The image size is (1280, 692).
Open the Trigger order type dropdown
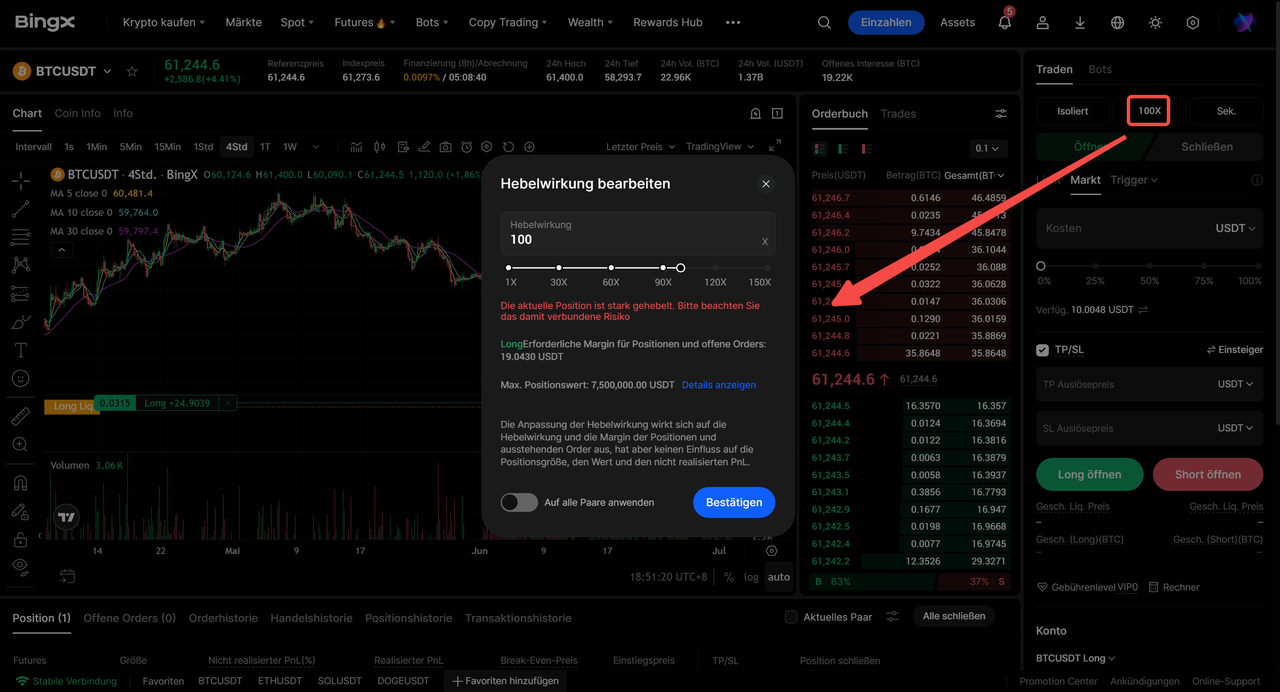(x=1134, y=180)
